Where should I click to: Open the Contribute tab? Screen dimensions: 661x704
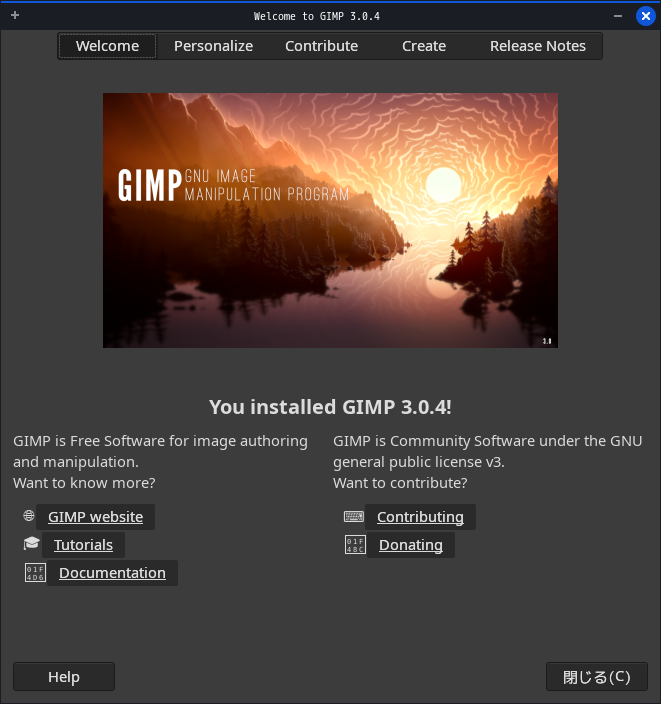(322, 46)
